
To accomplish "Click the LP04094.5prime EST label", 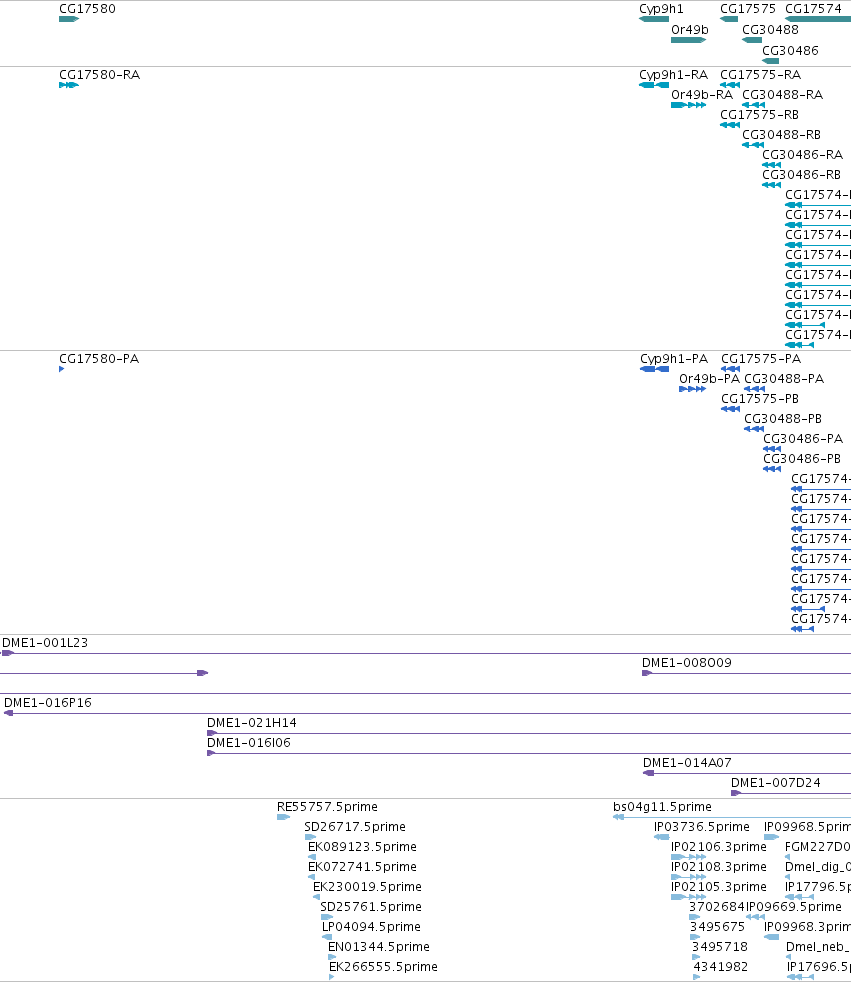I will pos(371,928).
